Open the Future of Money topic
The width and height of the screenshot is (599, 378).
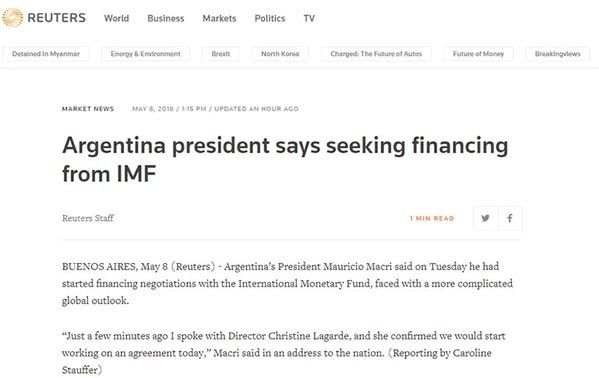coord(478,54)
